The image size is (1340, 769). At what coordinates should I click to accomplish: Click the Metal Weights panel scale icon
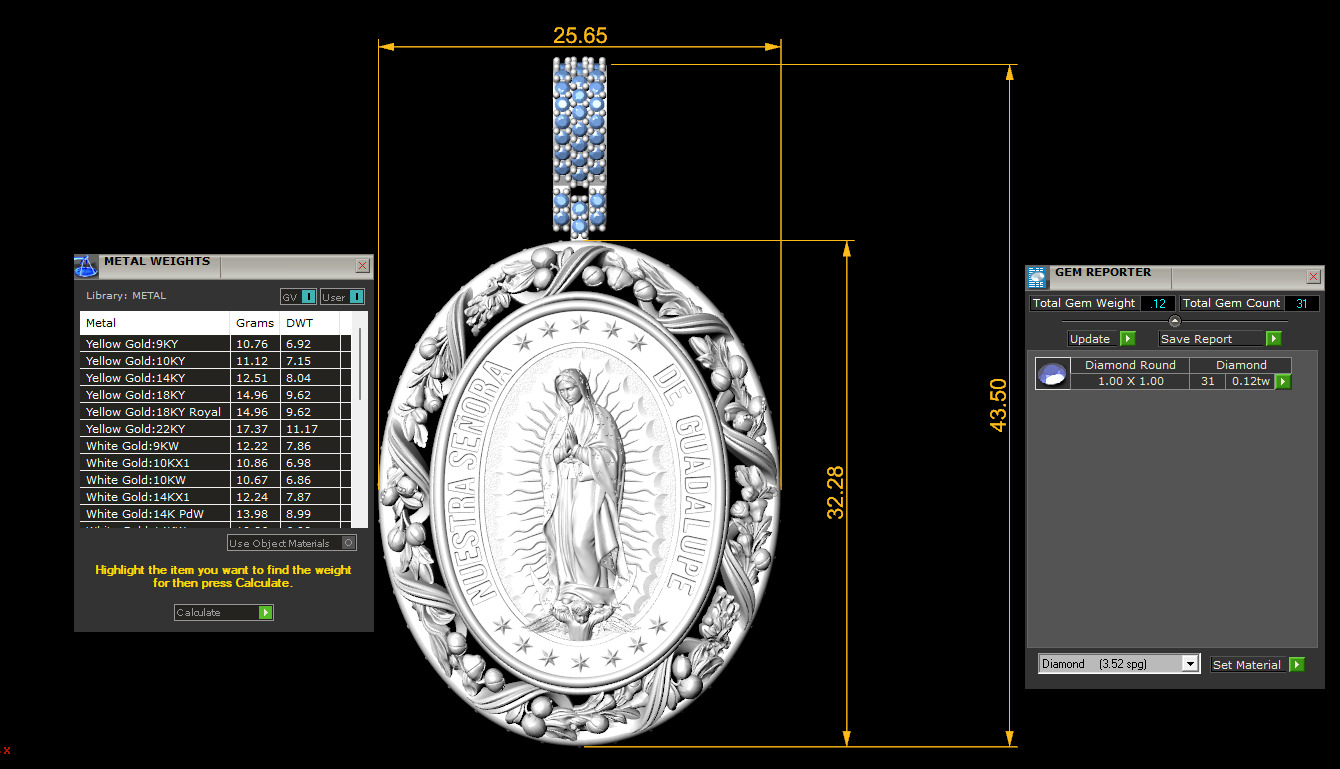pos(86,267)
